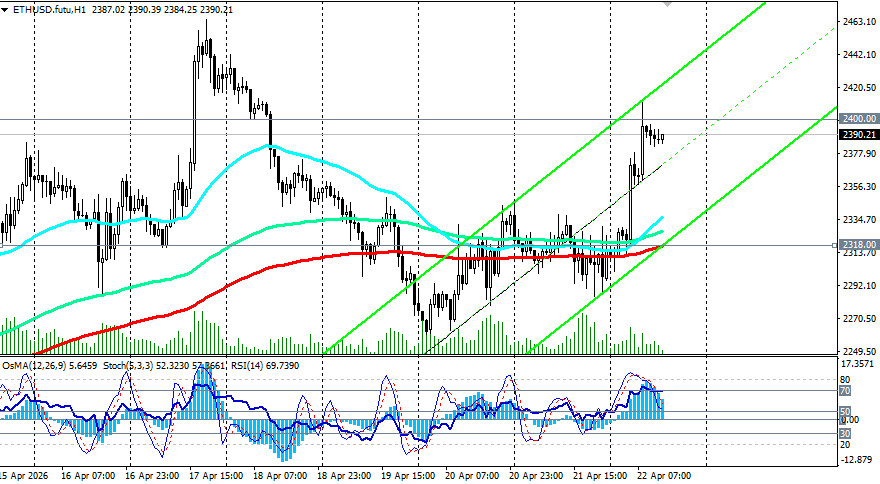This screenshot has width=880, height=484.
Task: Click the 18 Apr 07:00 time label
Action: click(280, 476)
